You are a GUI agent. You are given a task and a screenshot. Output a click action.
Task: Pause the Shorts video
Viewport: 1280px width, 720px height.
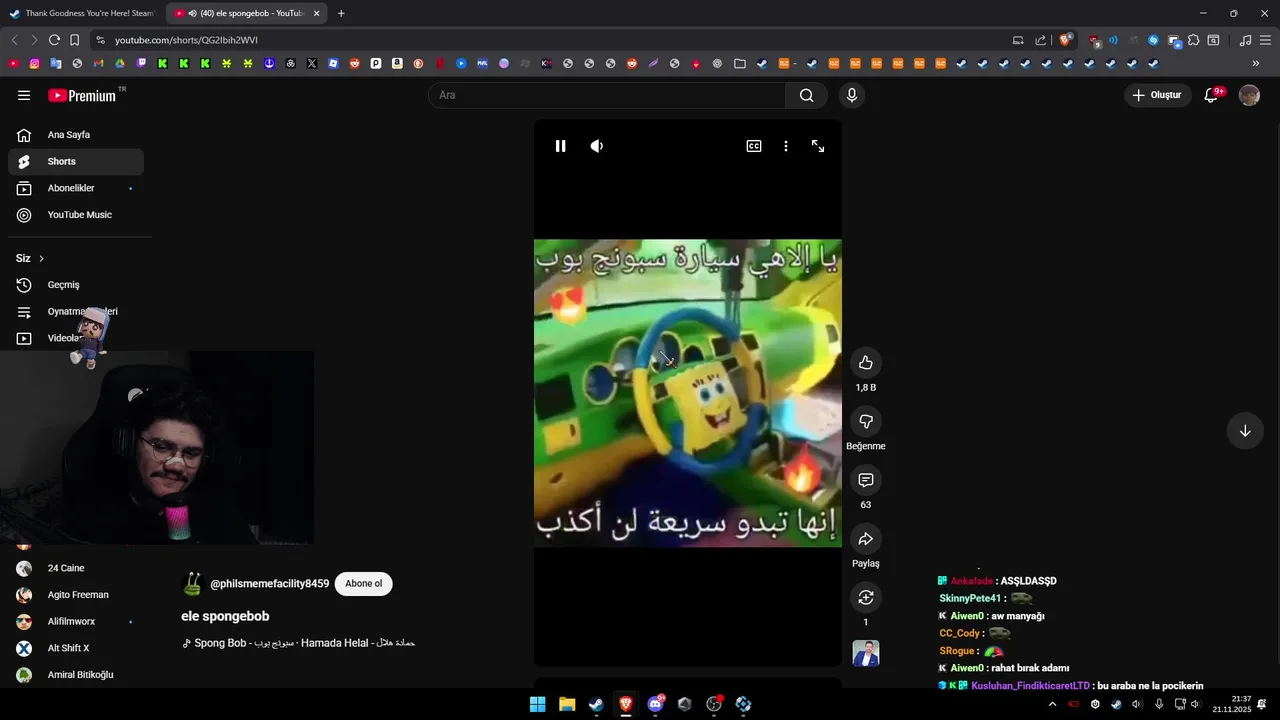(560, 146)
